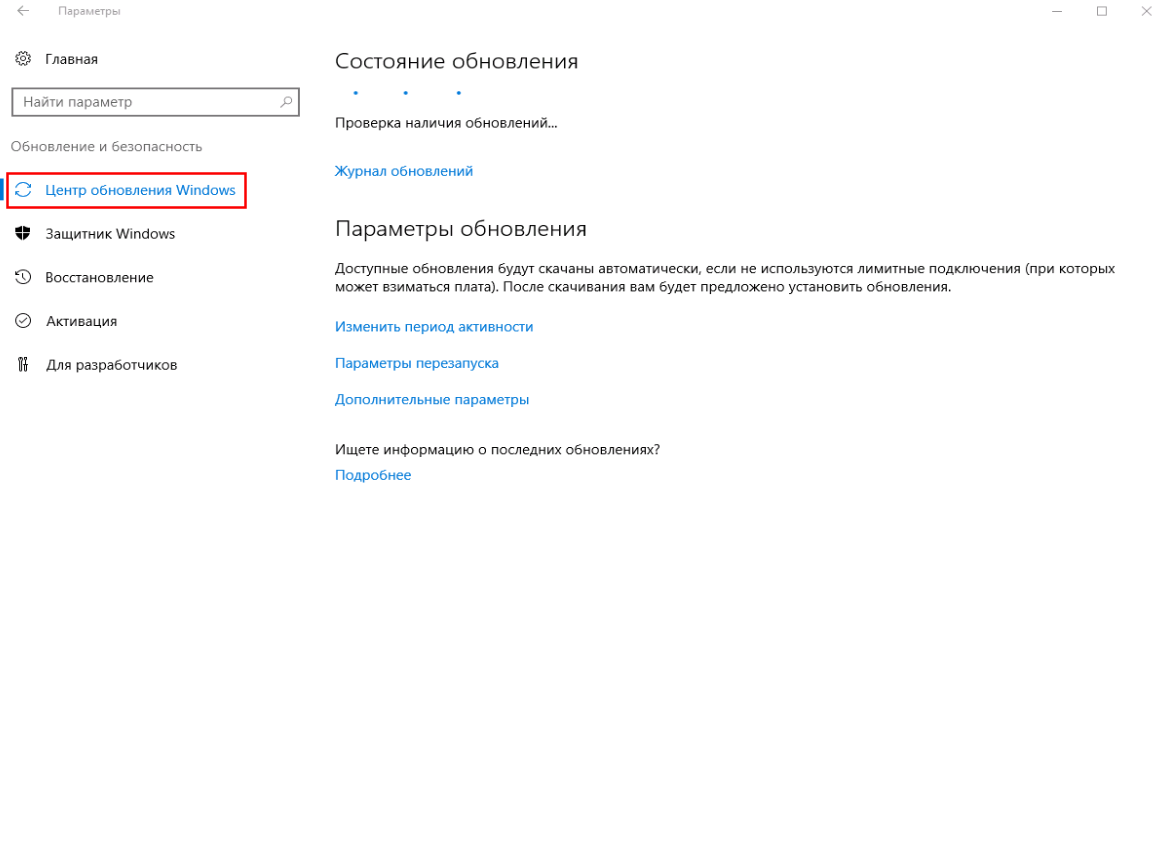Open the Параметры перезапуска link

[417, 363]
